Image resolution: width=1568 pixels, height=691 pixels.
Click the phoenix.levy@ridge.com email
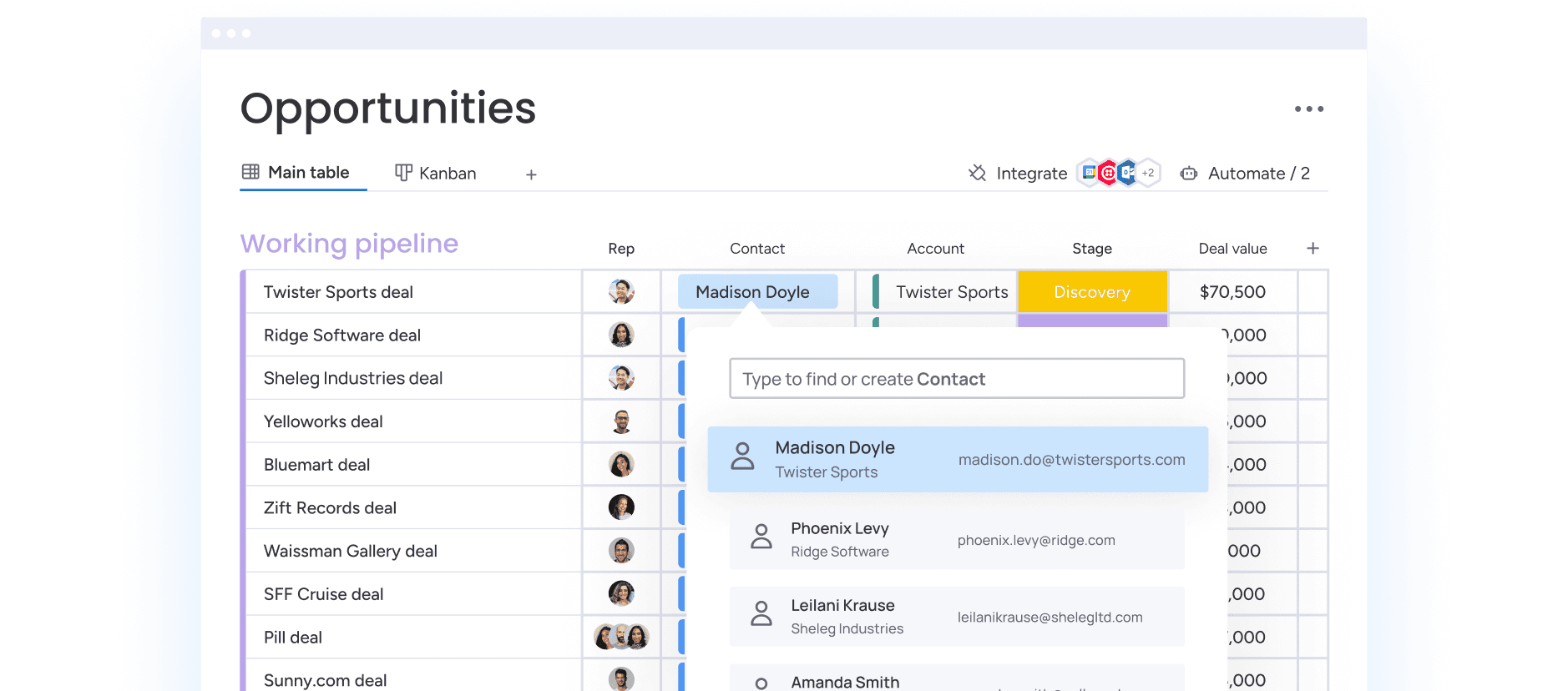(x=1036, y=540)
